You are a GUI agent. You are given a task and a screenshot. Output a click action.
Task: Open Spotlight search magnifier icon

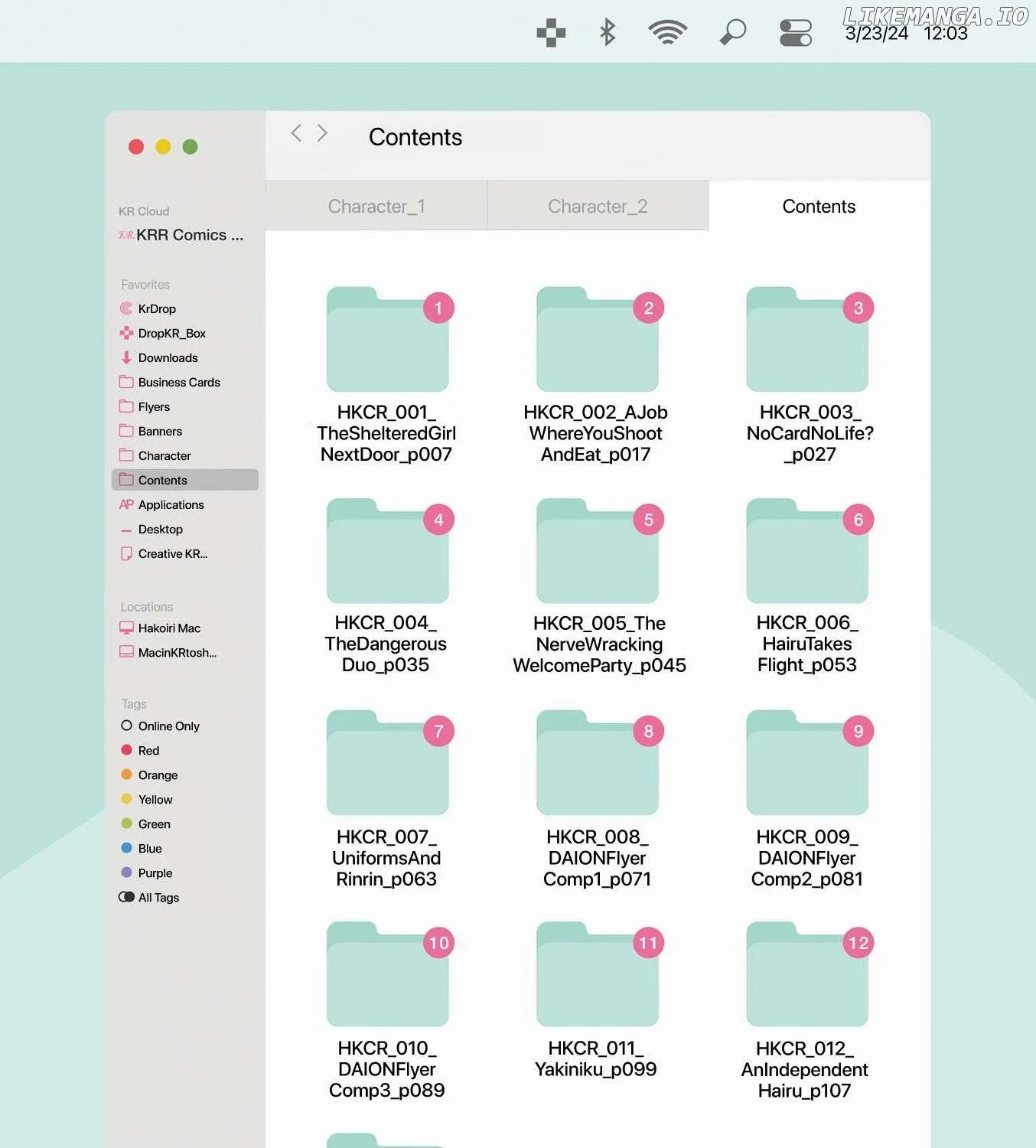pos(733,32)
